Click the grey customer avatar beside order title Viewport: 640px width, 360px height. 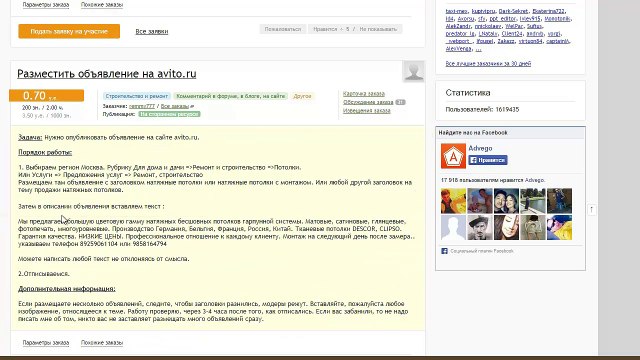(x=413, y=71)
